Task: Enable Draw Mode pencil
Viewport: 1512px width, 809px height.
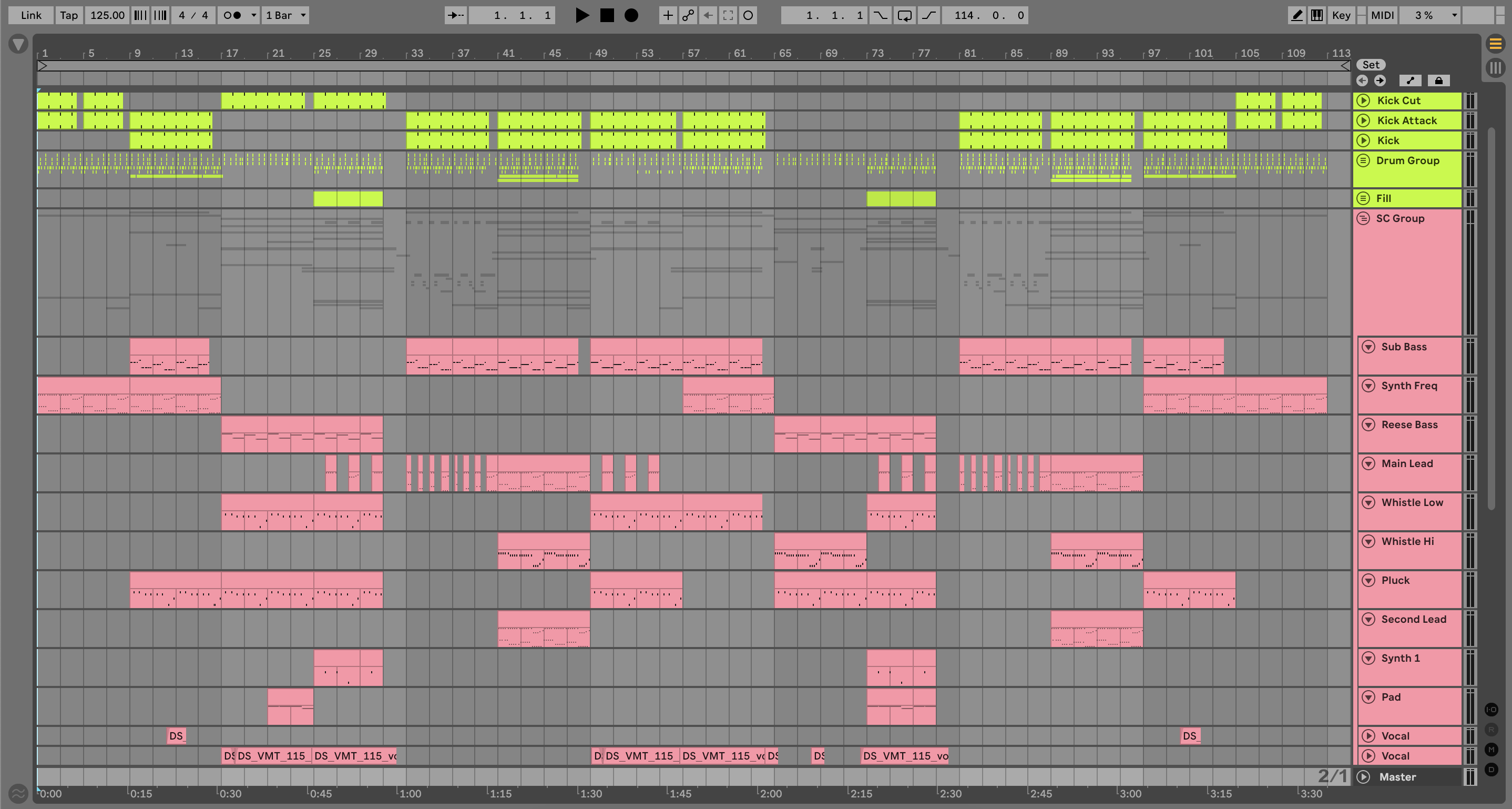Action: point(1296,15)
